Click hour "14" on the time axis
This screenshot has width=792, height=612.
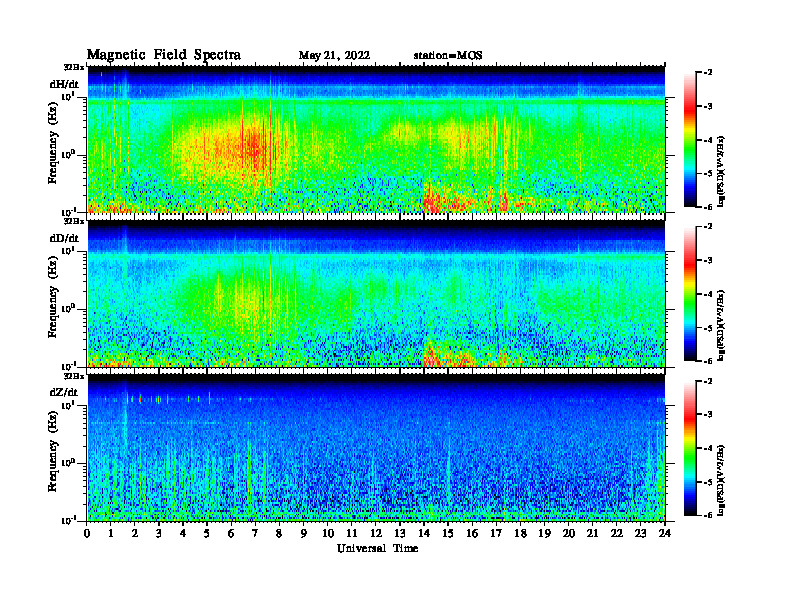pos(424,534)
